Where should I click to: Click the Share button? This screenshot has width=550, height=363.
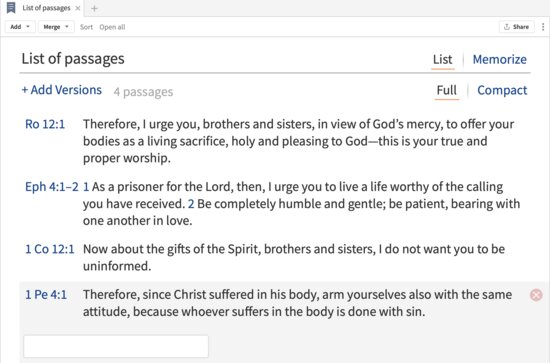pyautogui.click(x=516, y=27)
